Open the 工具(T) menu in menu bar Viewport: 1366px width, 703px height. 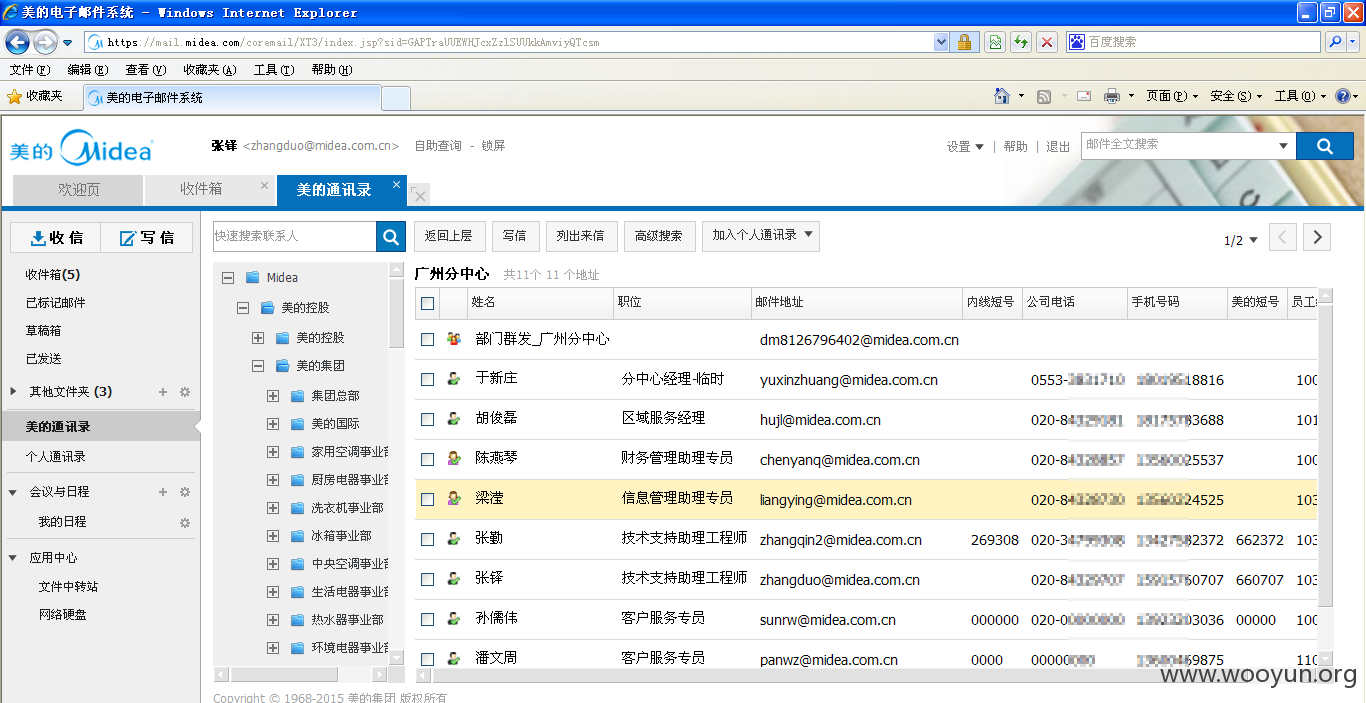[274, 70]
